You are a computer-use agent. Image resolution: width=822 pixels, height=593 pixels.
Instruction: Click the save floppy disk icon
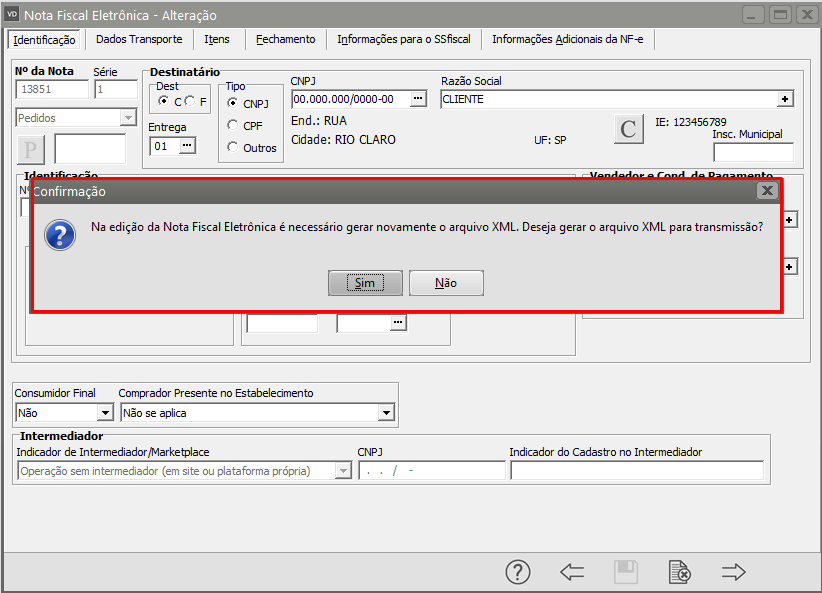point(626,572)
